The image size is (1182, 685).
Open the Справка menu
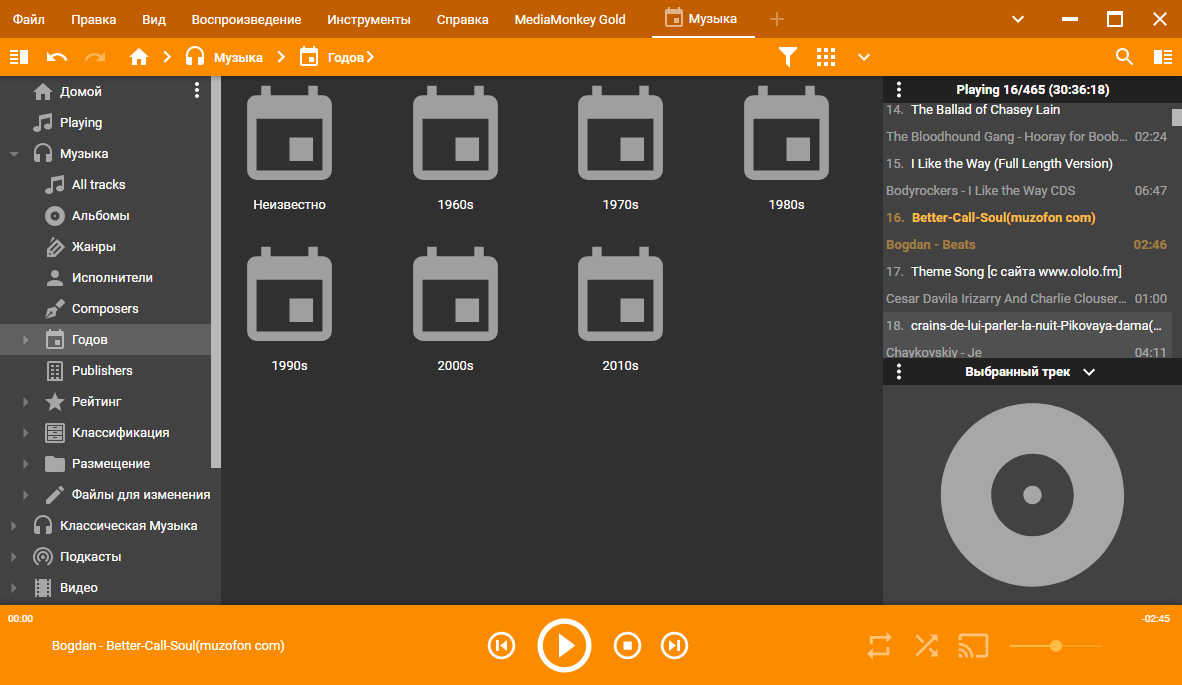pyautogui.click(x=462, y=20)
